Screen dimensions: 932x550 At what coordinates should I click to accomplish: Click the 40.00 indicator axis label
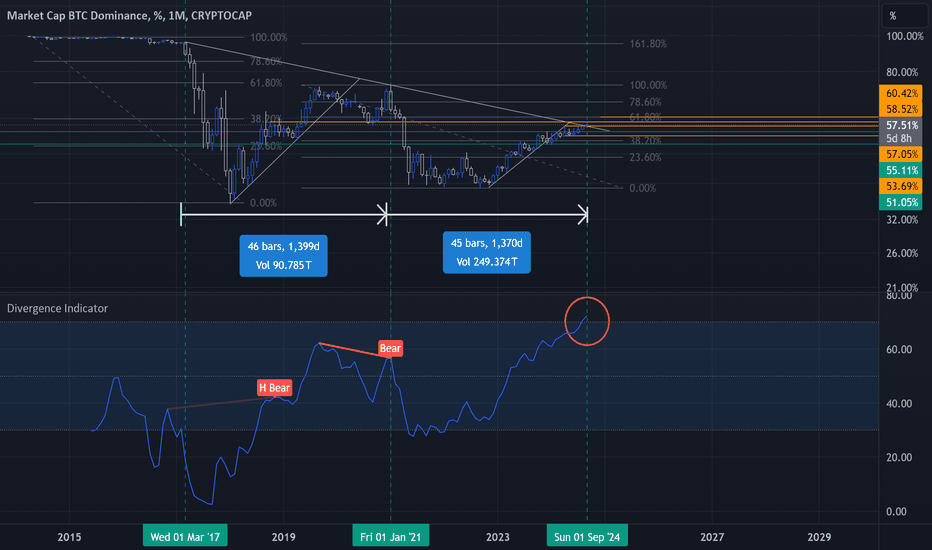click(899, 403)
